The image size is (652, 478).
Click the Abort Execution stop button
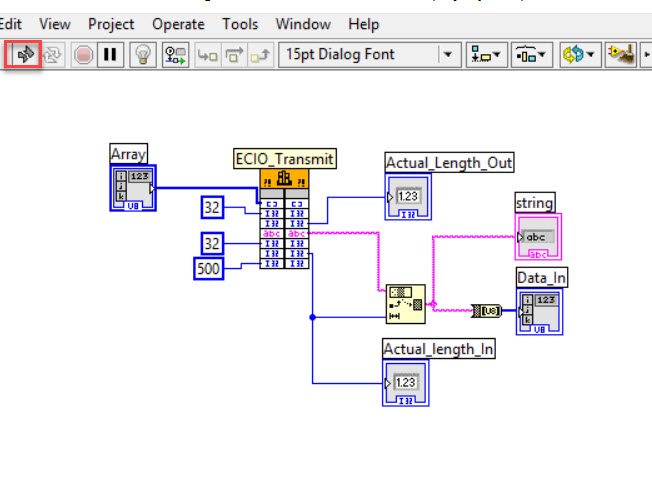[x=83, y=54]
